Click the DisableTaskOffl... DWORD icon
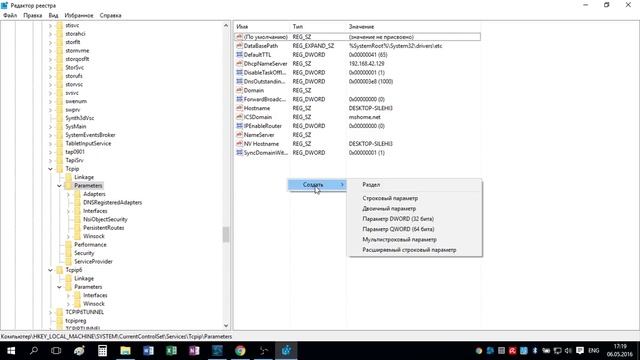 240,73
